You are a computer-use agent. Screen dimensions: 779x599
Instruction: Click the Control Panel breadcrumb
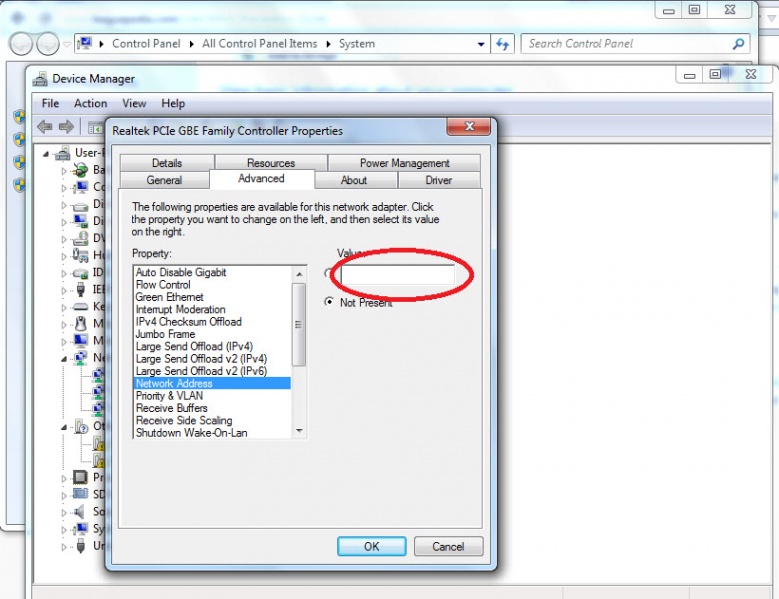[146, 44]
